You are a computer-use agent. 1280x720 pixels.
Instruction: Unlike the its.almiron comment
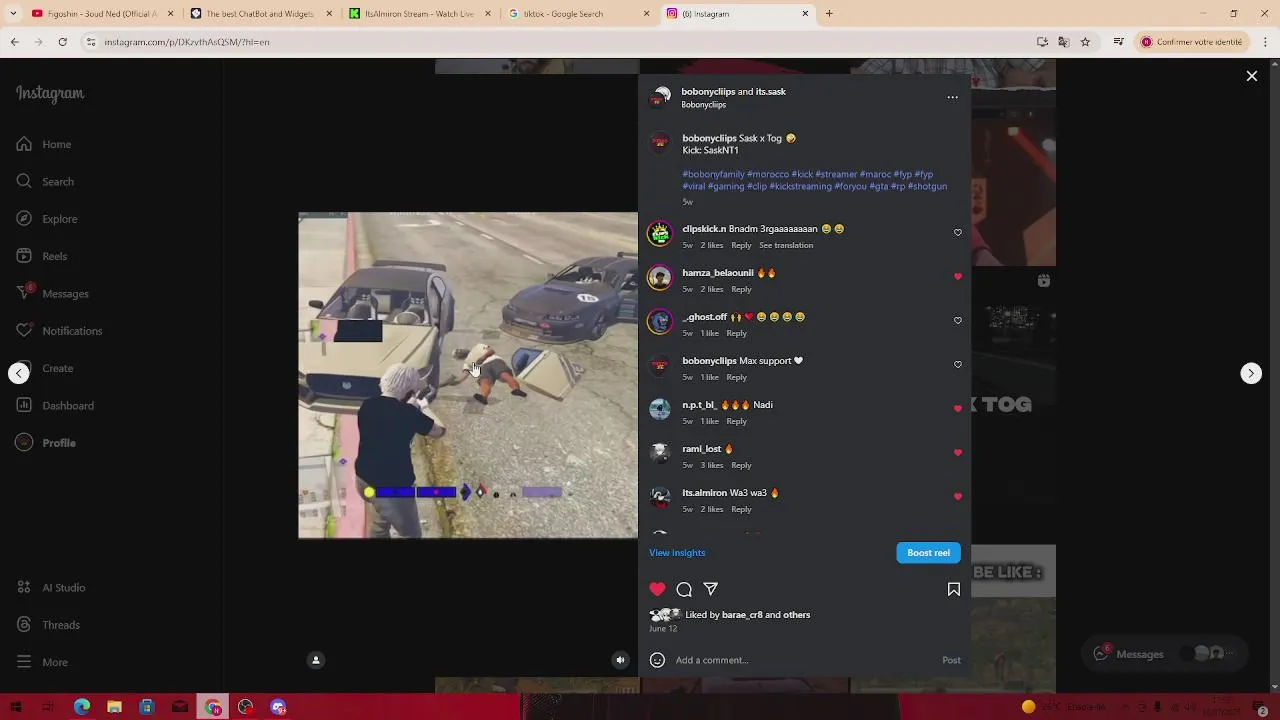click(957, 497)
